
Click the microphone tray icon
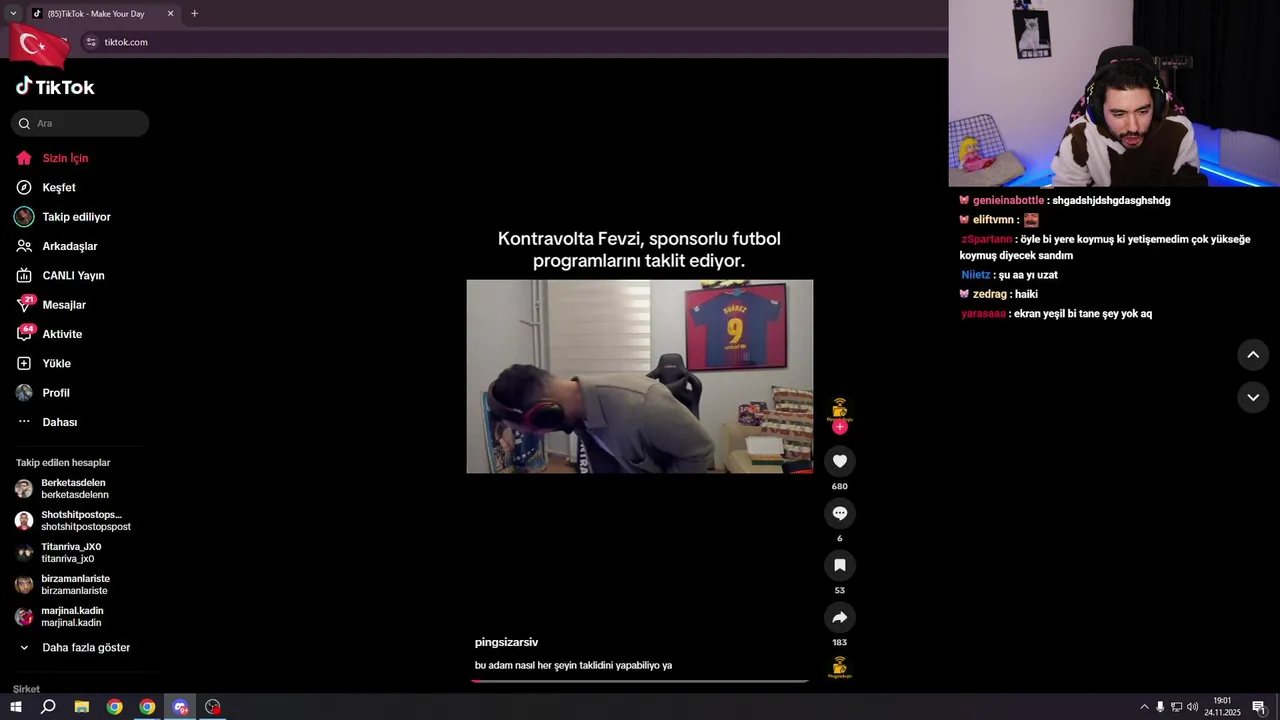click(1160, 707)
